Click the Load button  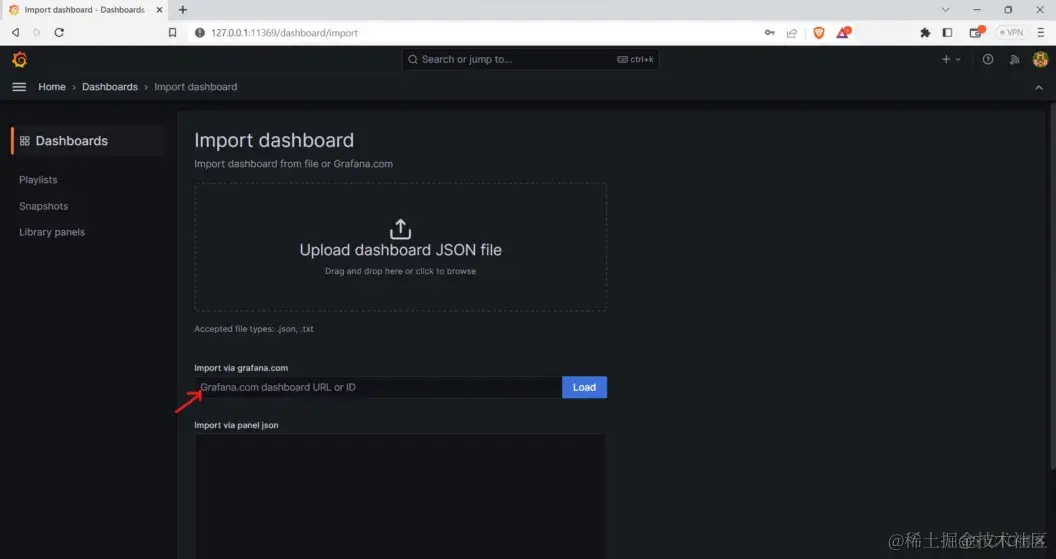584,387
